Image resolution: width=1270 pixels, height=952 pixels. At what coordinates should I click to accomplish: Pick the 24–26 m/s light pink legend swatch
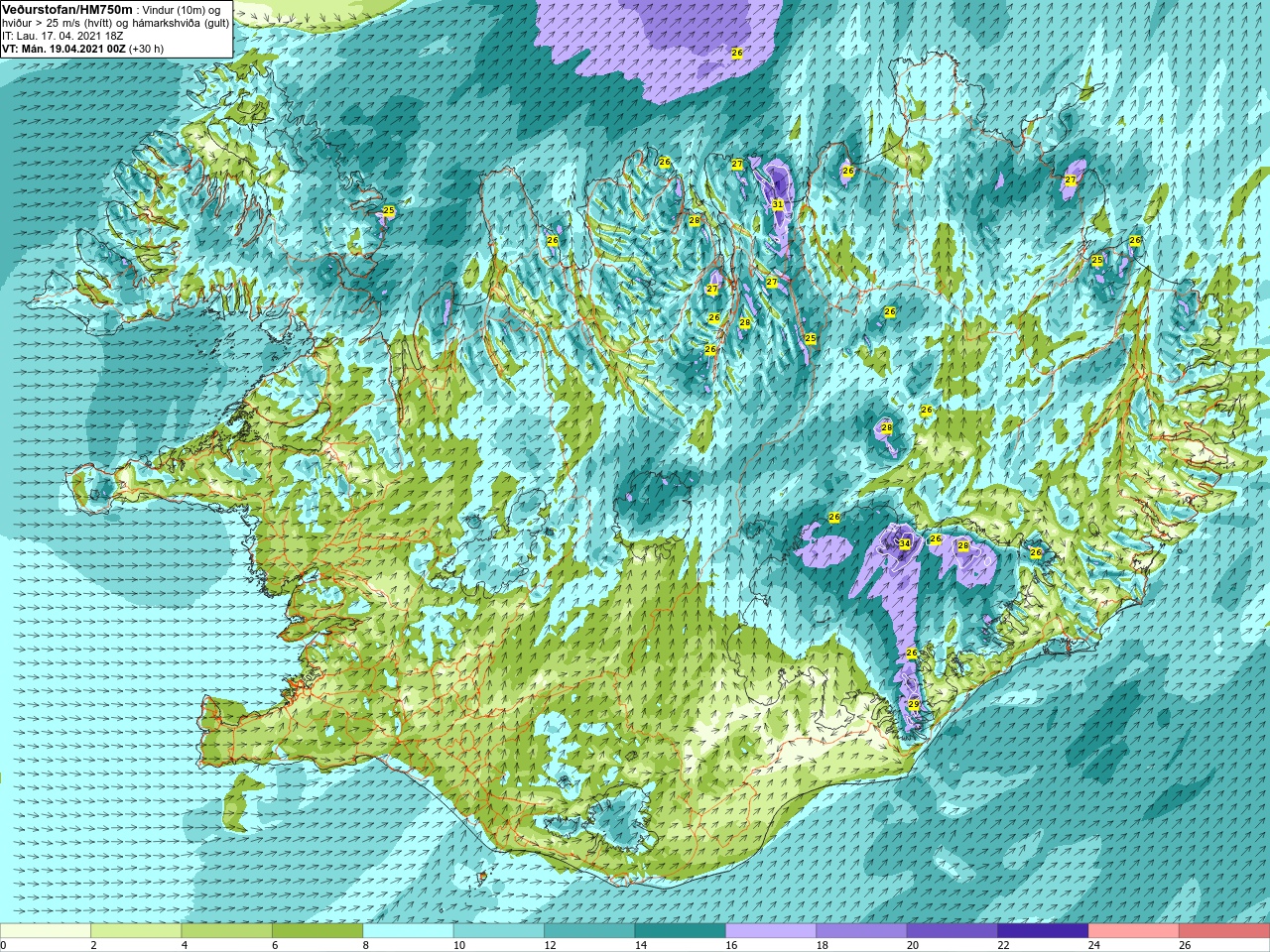click(x=1134, y=931)
